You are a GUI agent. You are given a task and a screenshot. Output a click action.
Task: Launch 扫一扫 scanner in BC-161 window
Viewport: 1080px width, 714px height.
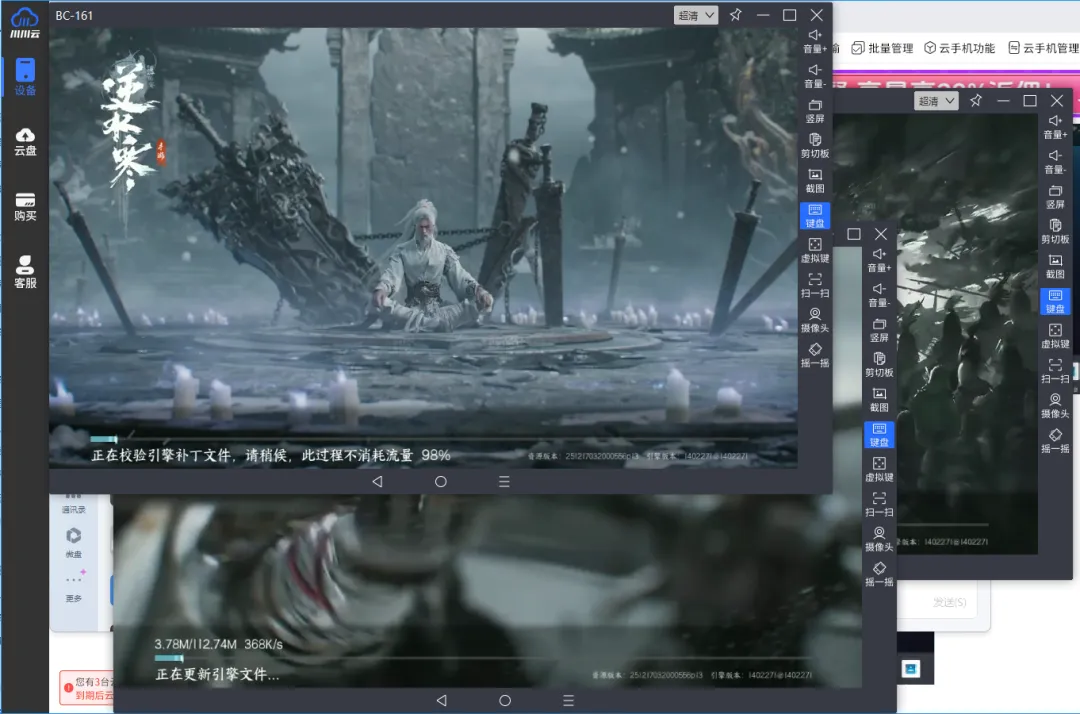815,286
